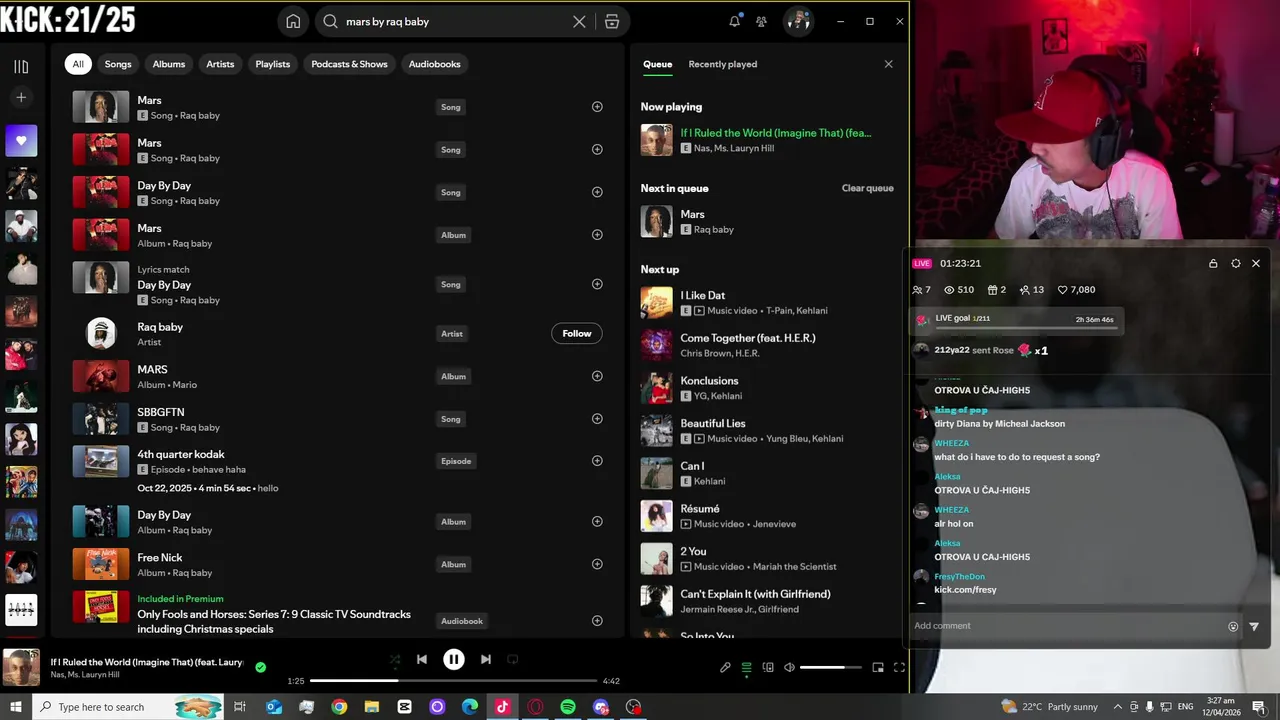This screenshot has width=1280, height=720.
Task: Pause the current track
Action: click(x=454, y=659)
